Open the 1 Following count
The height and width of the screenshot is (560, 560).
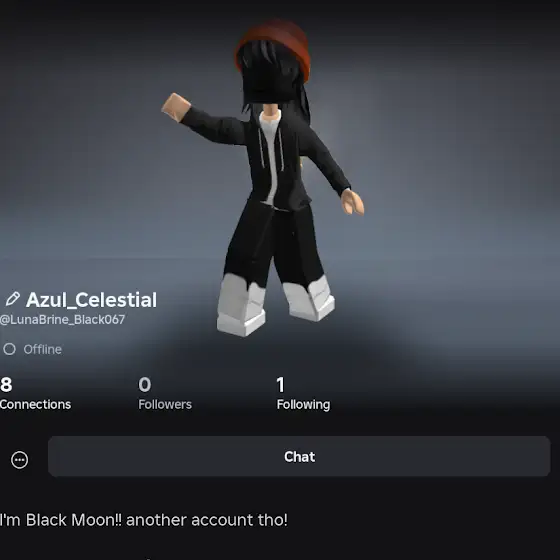pyautogui.click(x=280, y=385)
